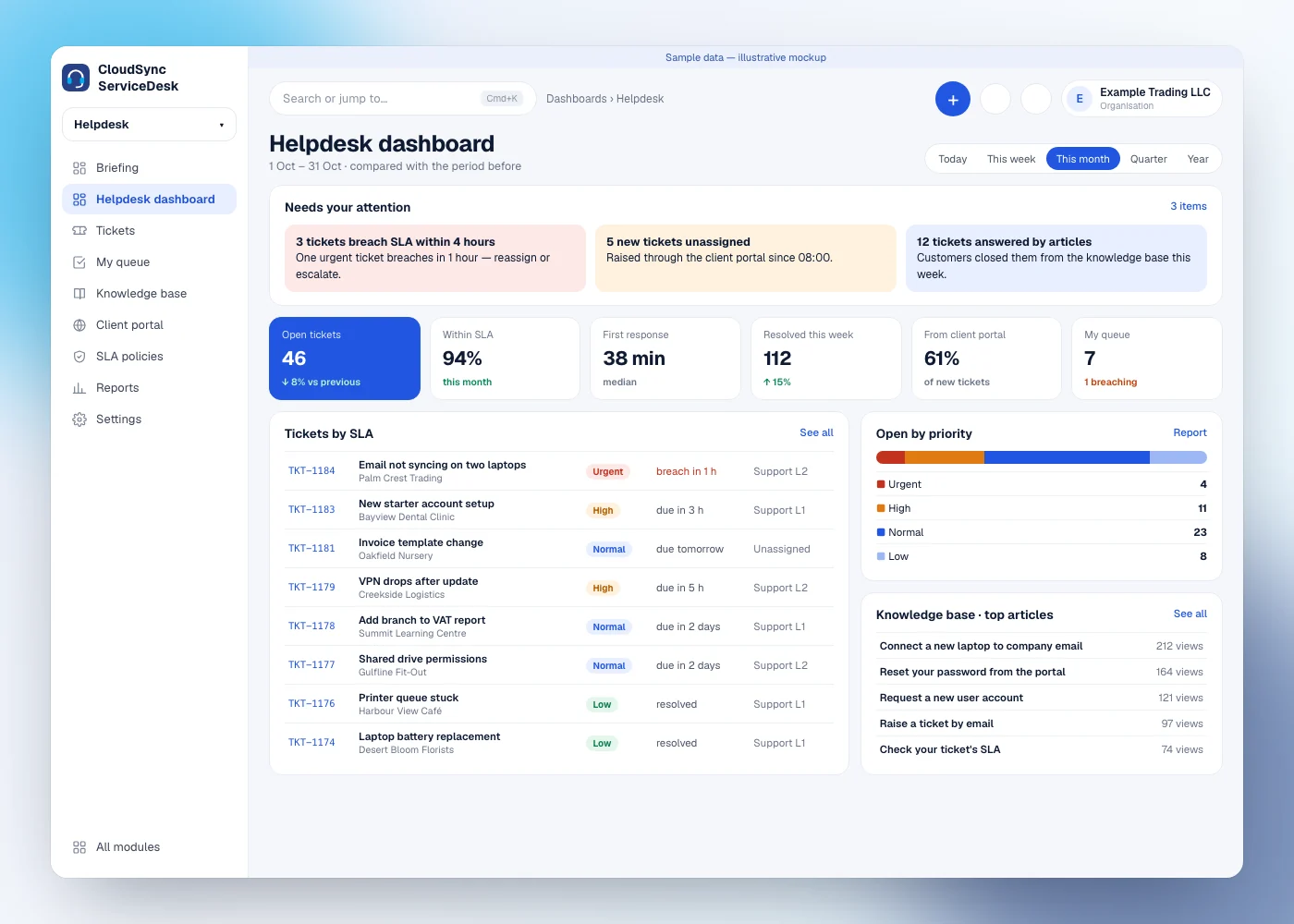Switch period to Quarter
Image resolution: width=1294 pixels, height=924 pixels.
coord(1149,159)
